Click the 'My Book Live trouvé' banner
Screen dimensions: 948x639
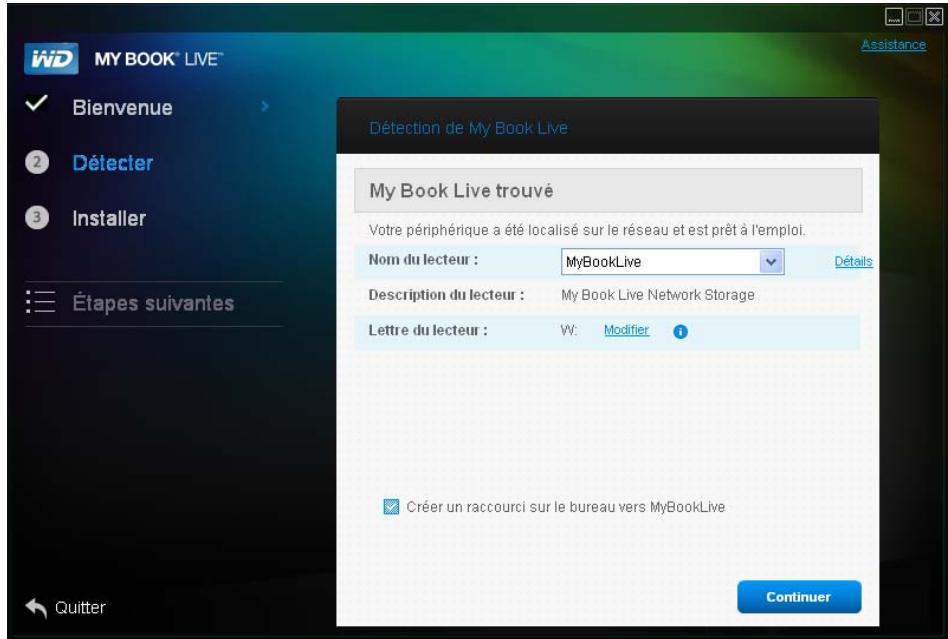608,190
